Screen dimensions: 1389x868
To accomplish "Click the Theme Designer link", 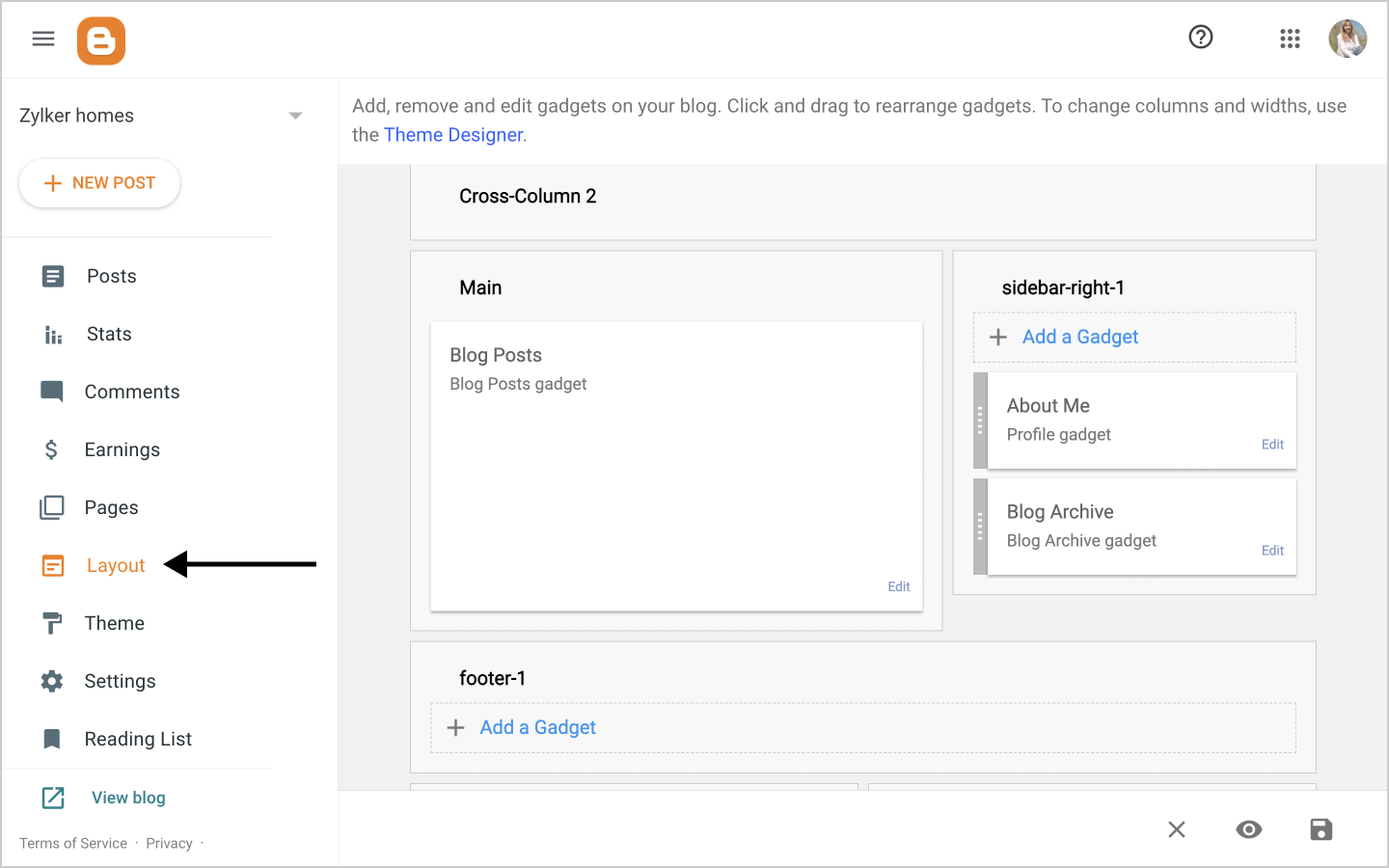I will coord(453,135).
